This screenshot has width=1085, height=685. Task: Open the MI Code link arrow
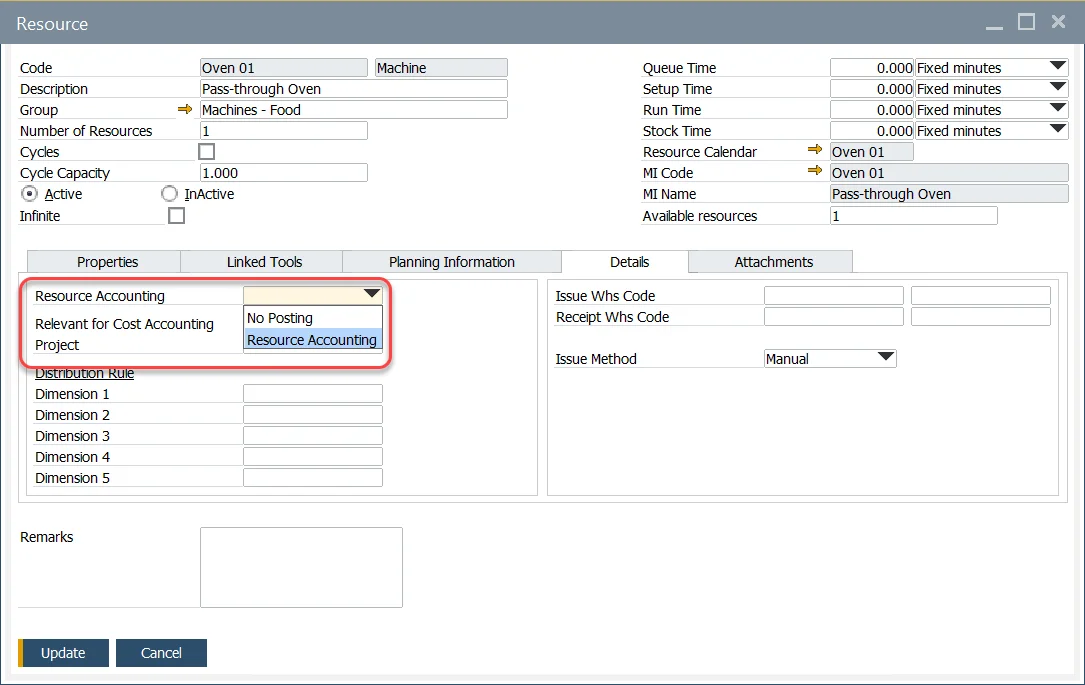tap(815, 172)
